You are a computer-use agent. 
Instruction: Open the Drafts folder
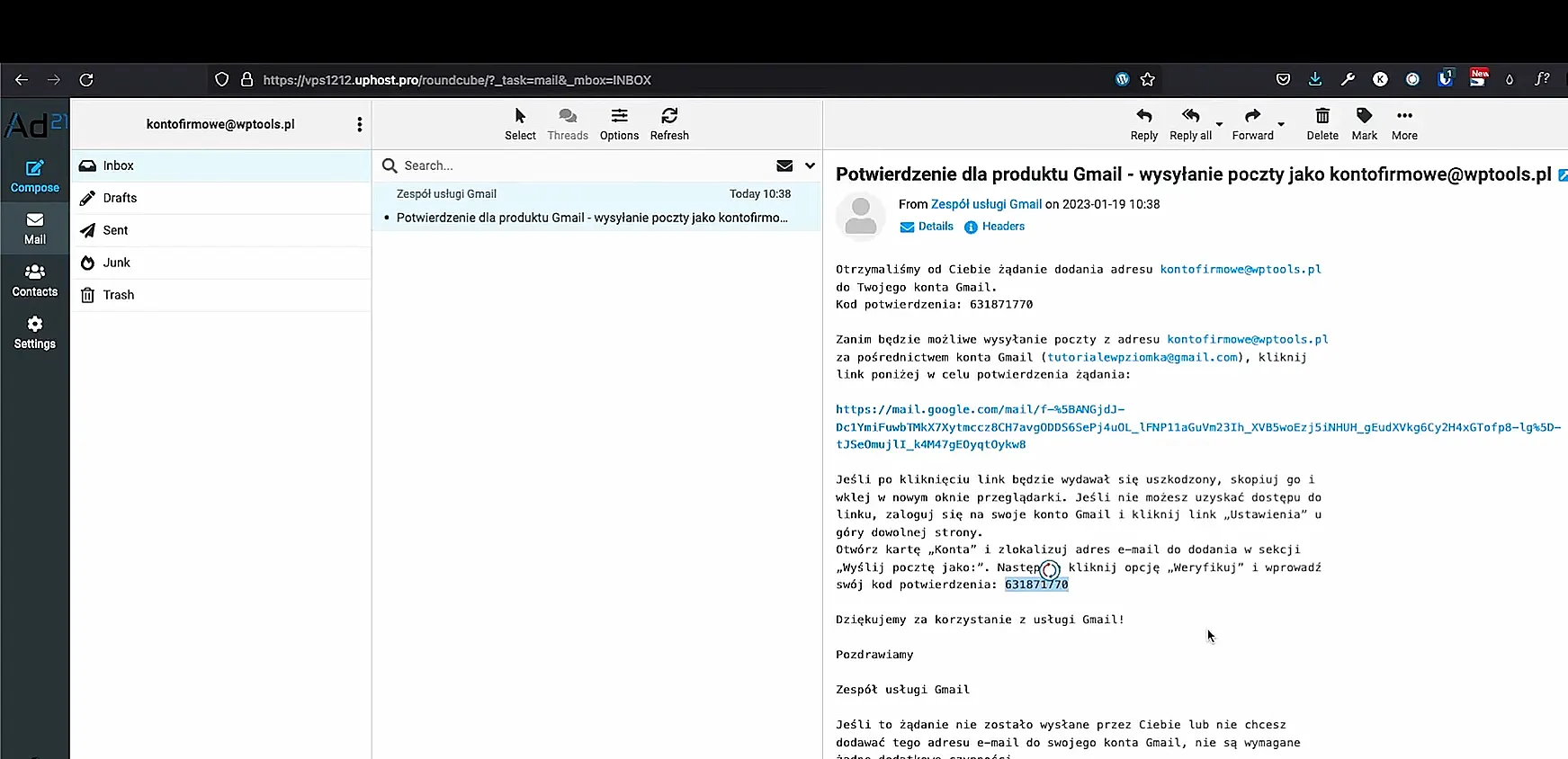pyautogui.click(x=120, y=198)
